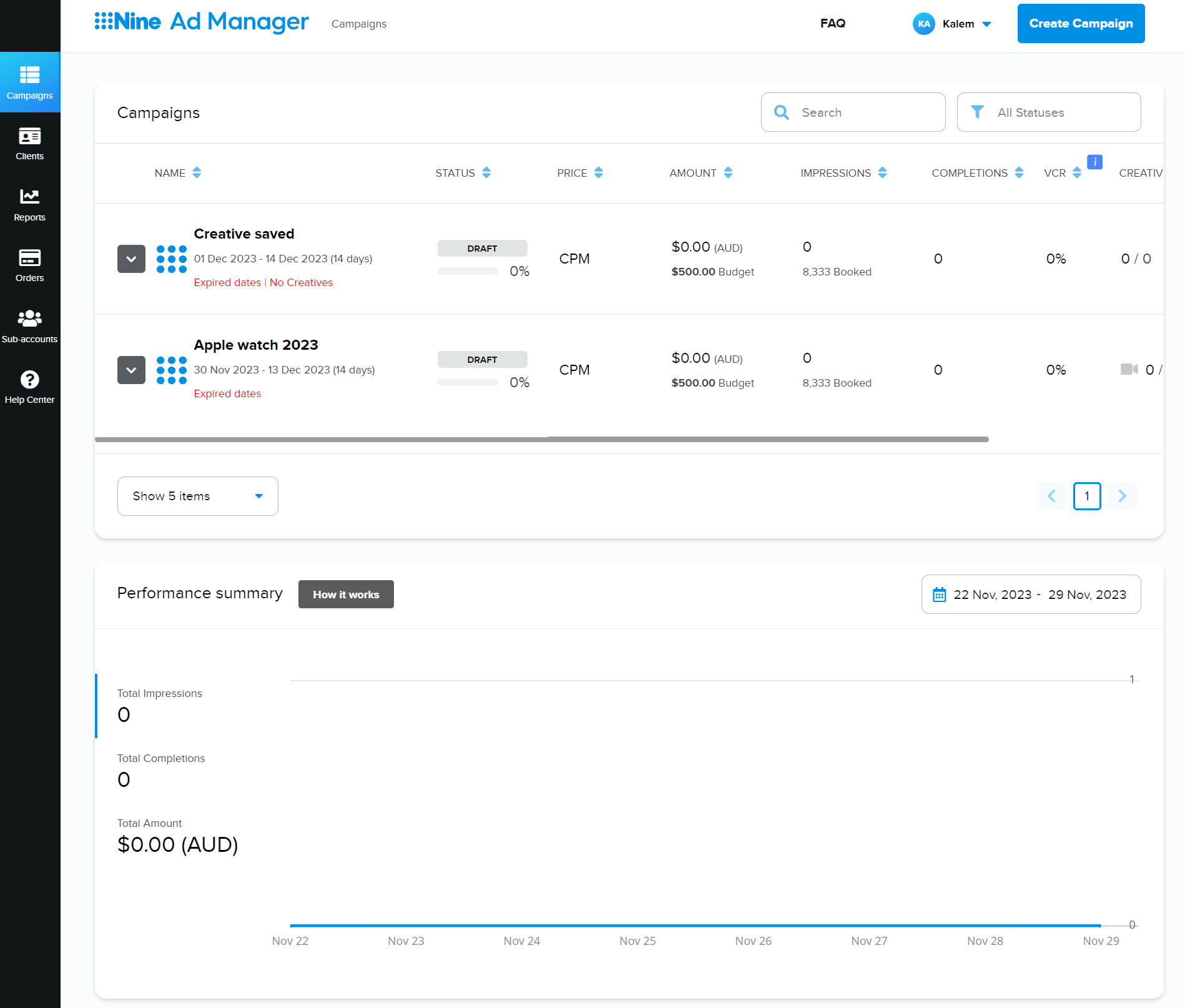Select the Total Completions metric

[161, 771]
